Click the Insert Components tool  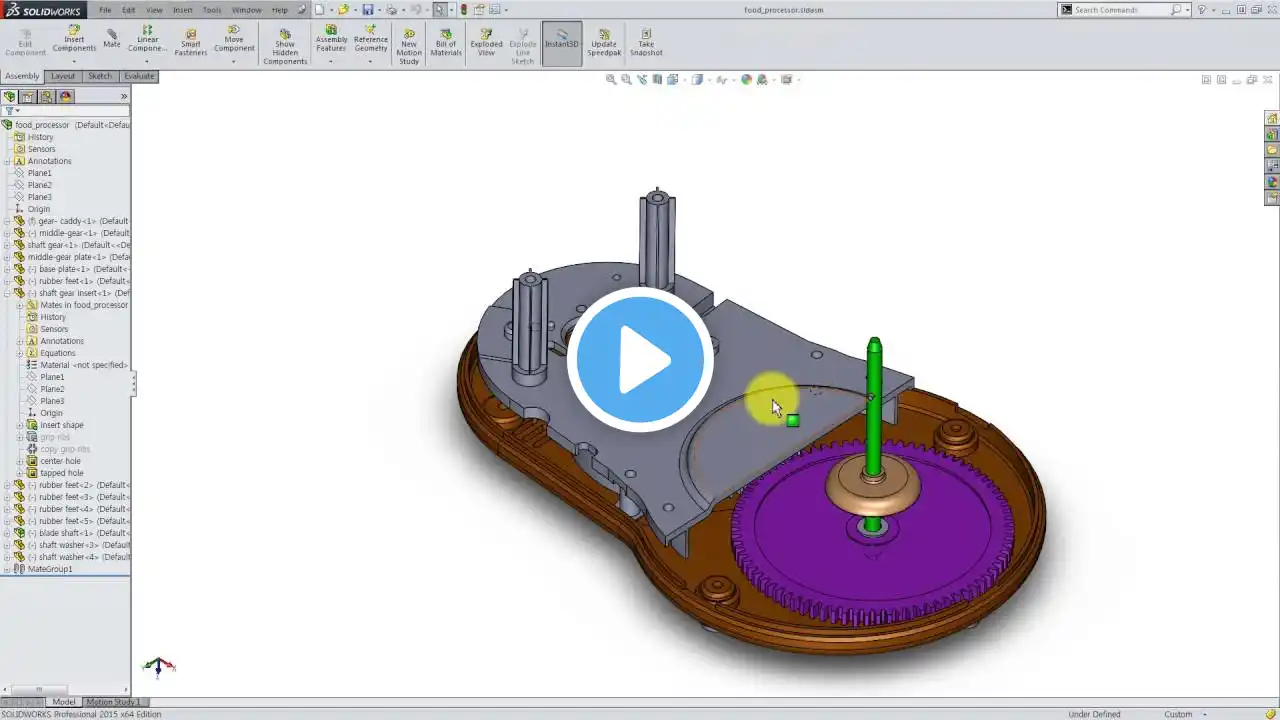pyautogui.click(x=74, y=40)
